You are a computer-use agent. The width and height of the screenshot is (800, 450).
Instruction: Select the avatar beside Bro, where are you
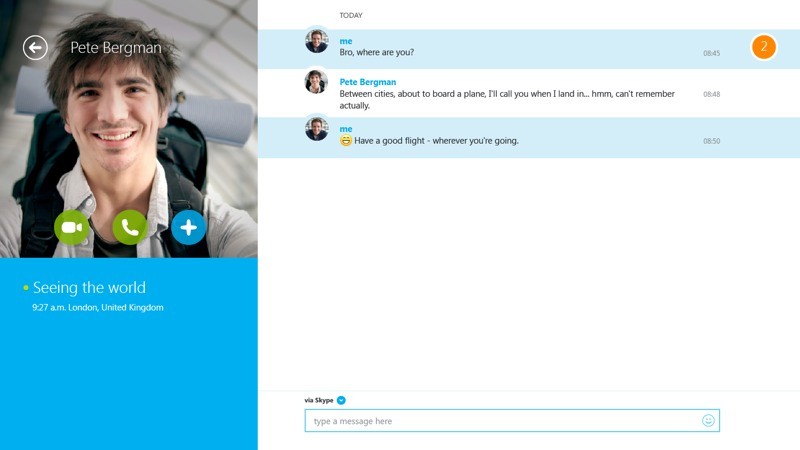tap(317, 41)
